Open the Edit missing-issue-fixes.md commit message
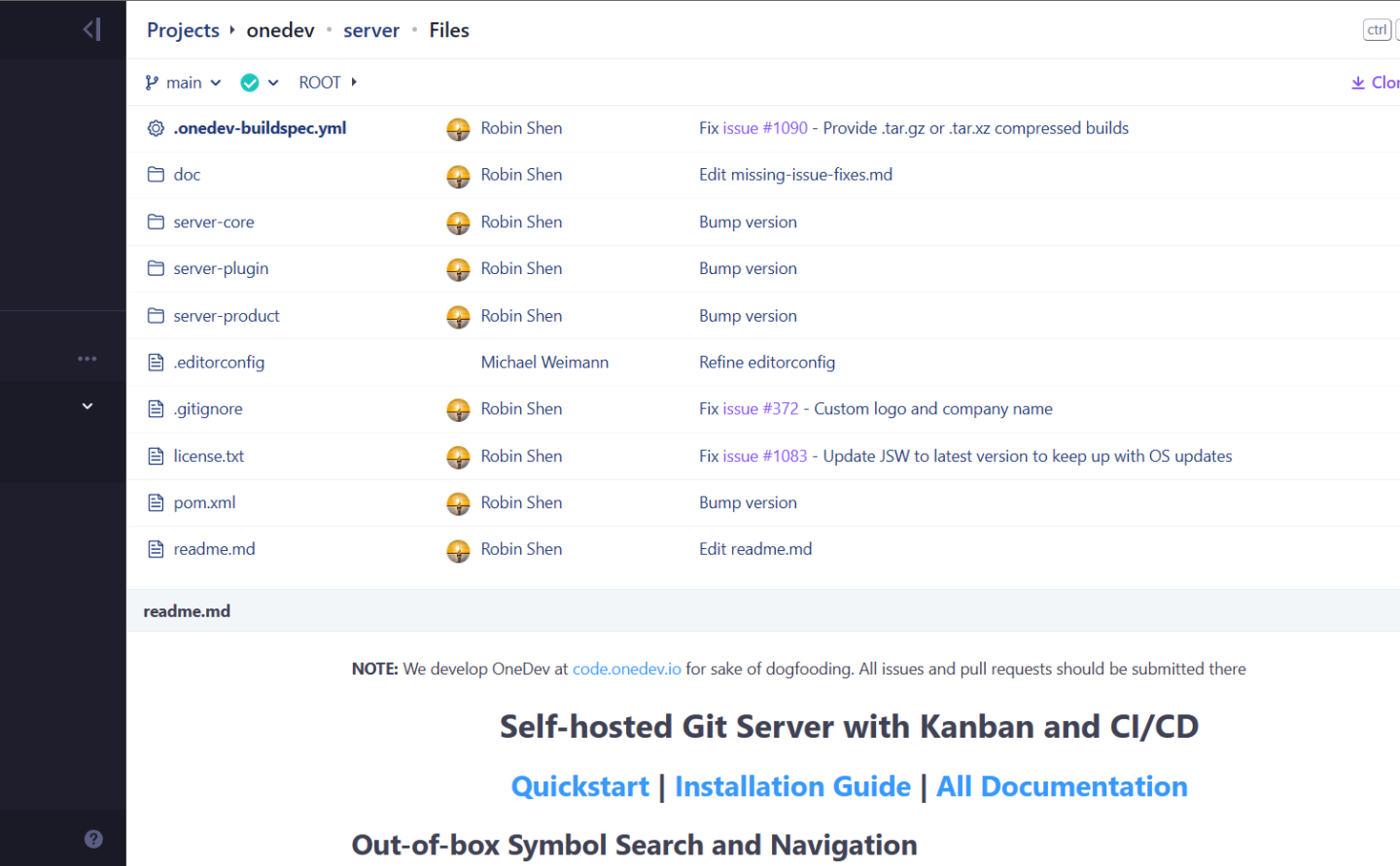1400x866 pixels. click(795, 175)
